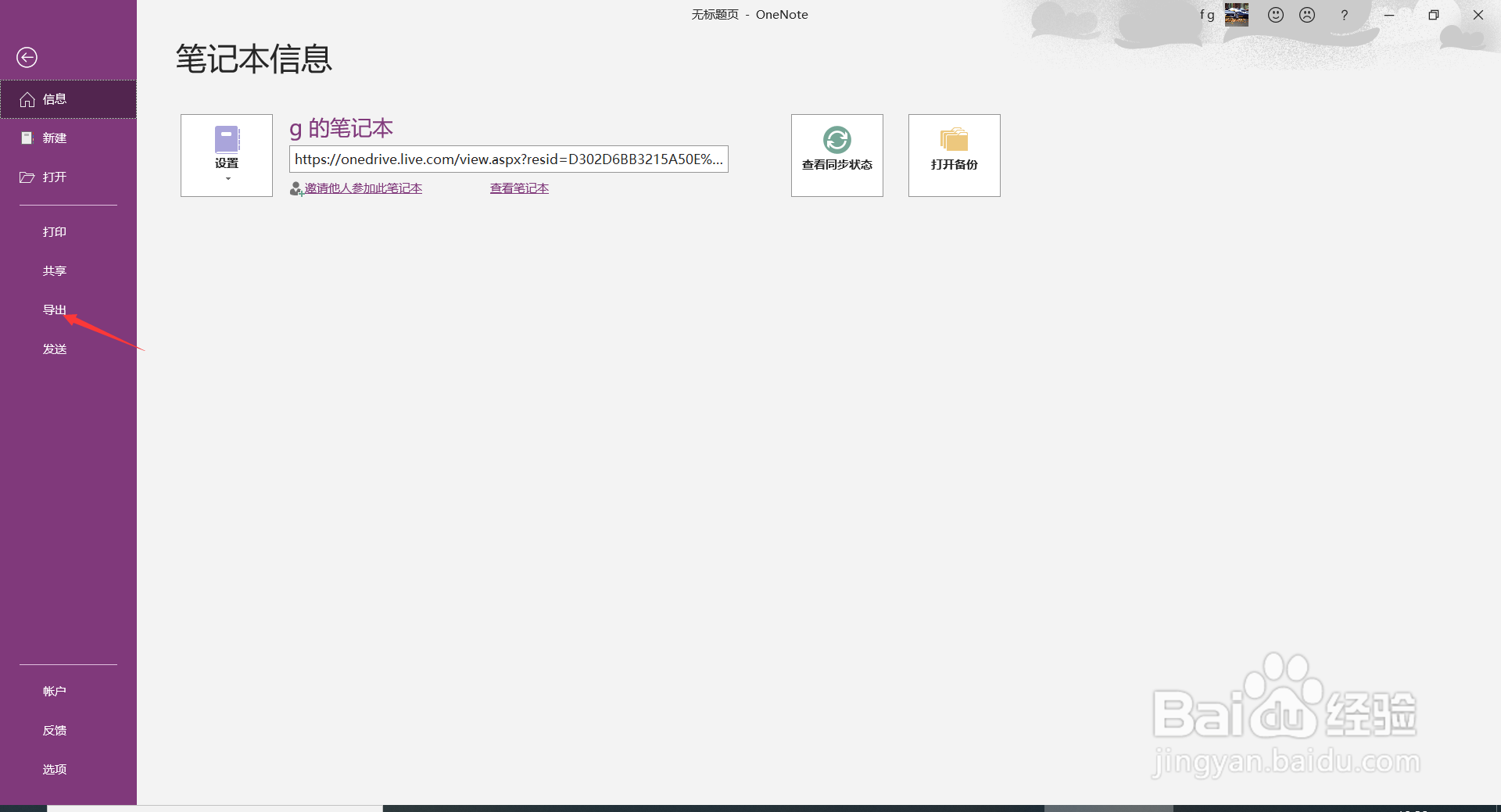Open Help with the question mark icon
This screenshot has height=812, width=1501.
(1345, 15)
